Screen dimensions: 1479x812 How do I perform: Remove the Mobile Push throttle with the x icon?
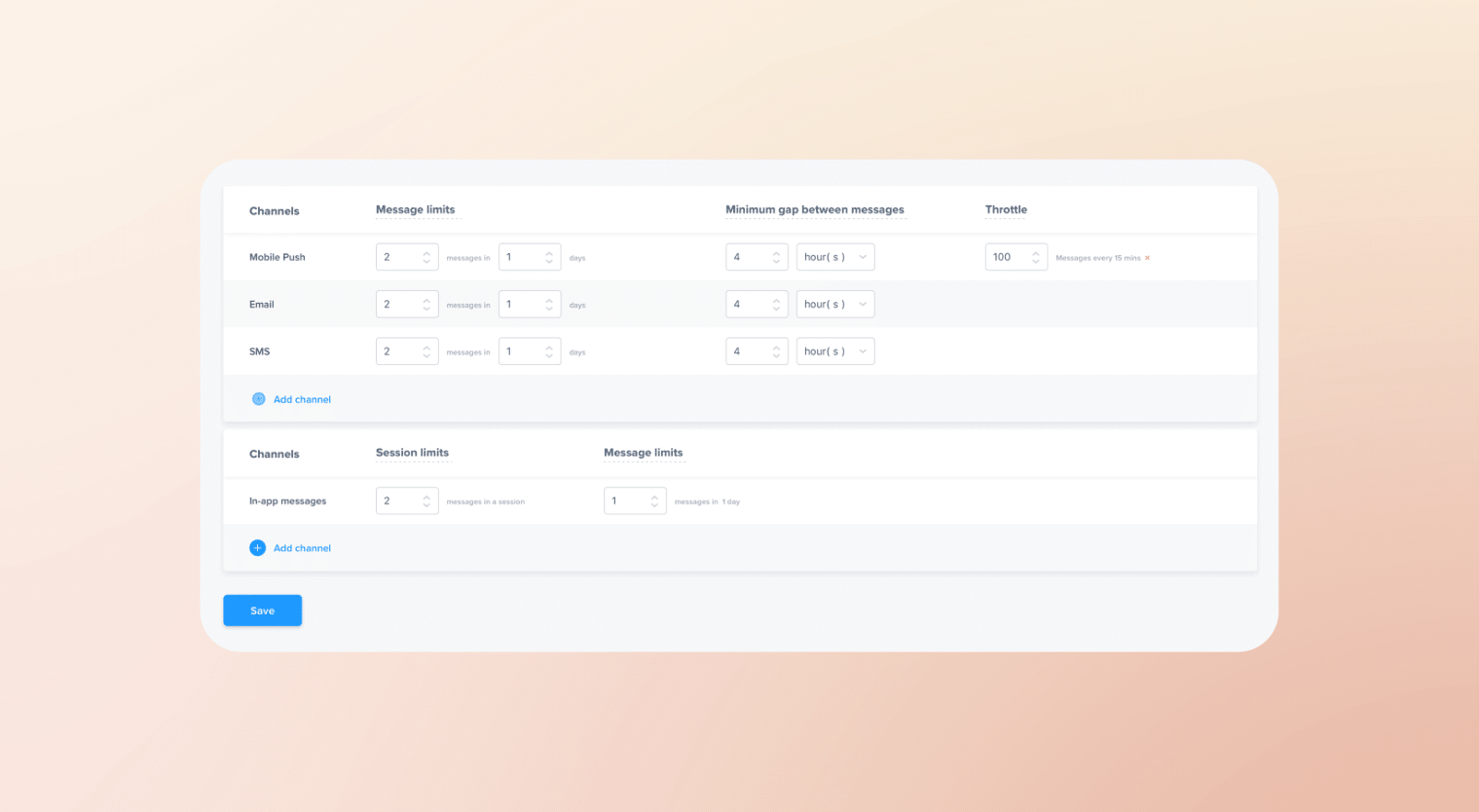pyautogui.click(x=1147, y=258)
